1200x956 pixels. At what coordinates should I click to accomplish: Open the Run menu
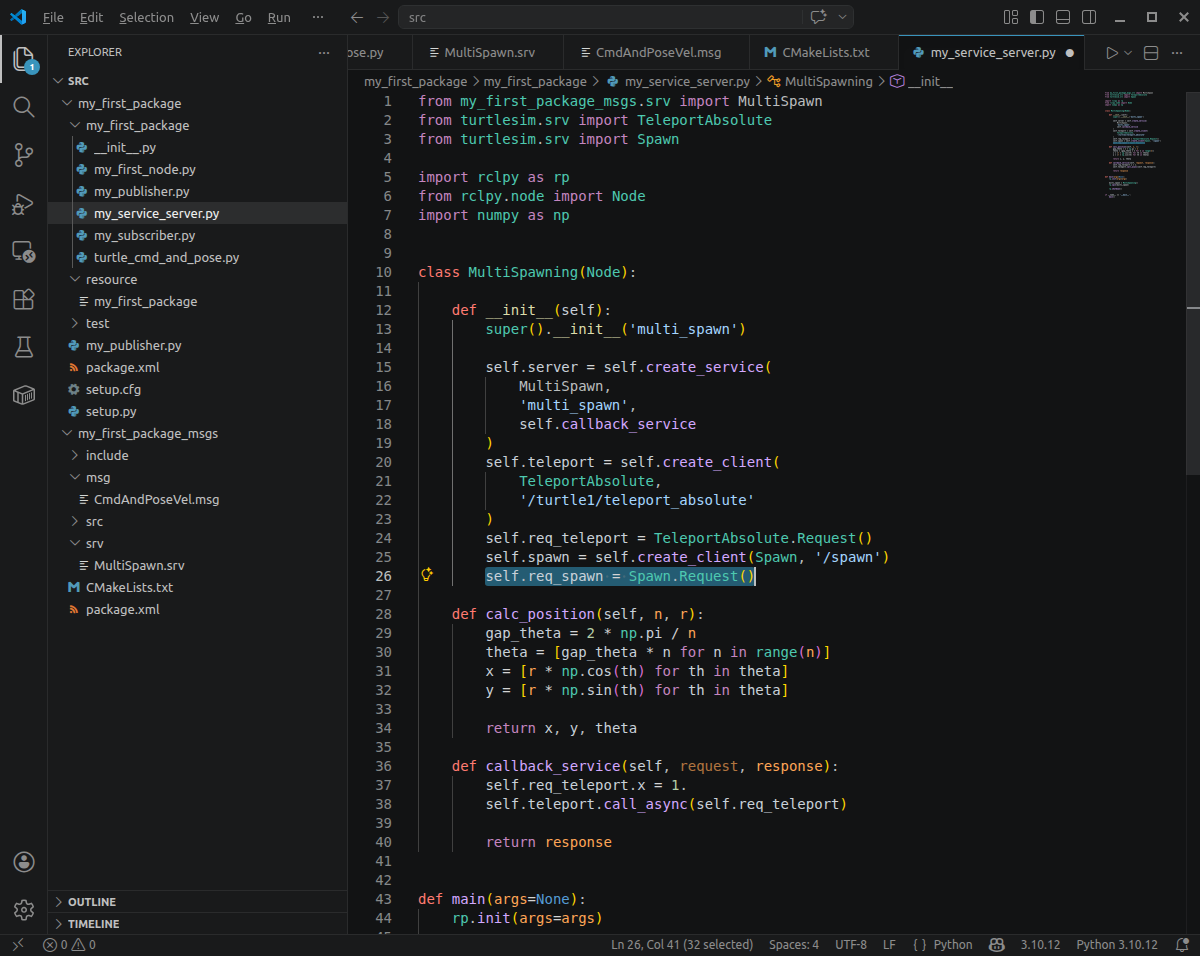coord(280,17)
